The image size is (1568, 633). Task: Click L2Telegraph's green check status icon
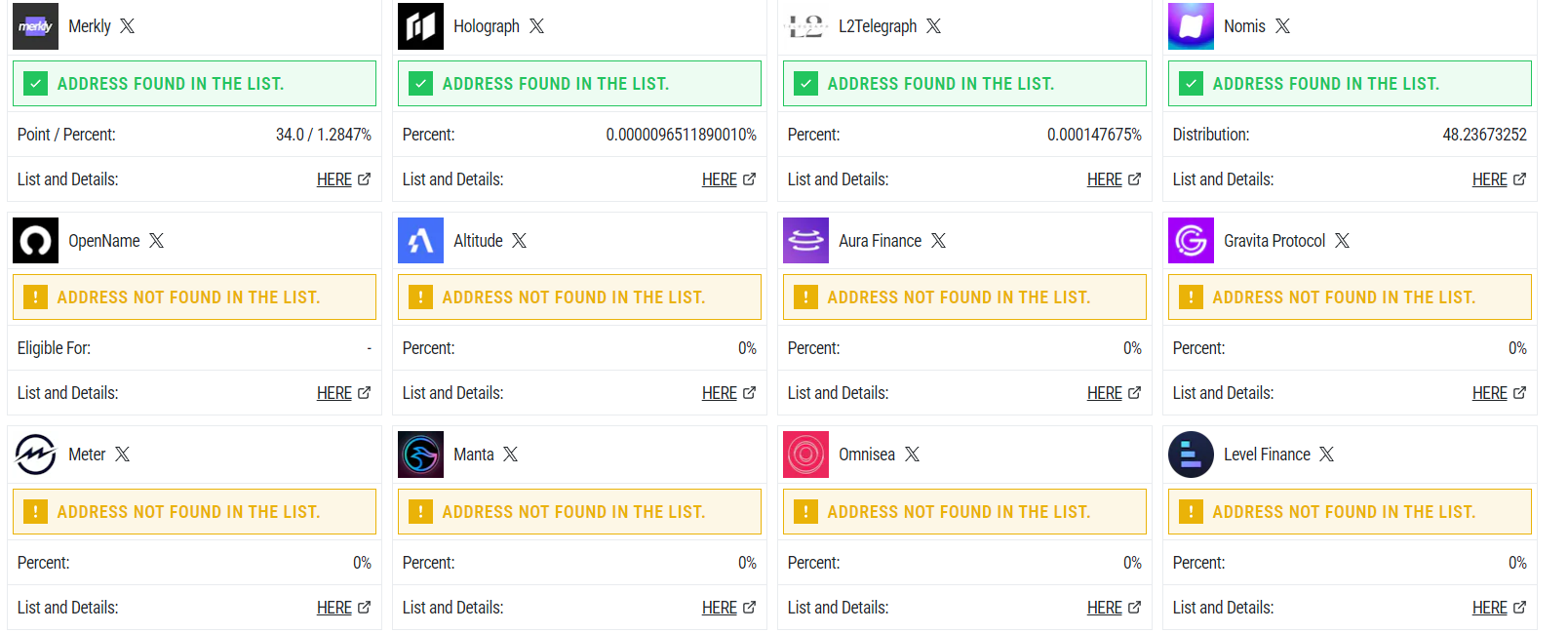click(x=805, y=84)
